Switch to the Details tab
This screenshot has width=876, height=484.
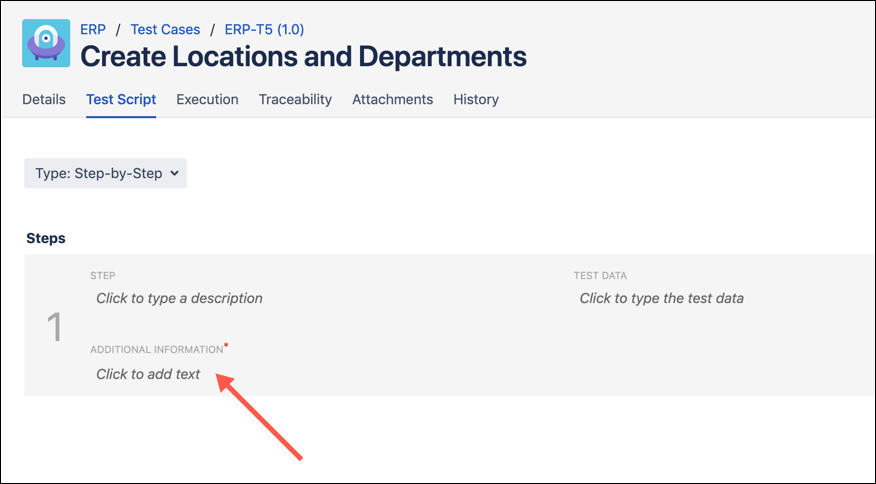click(44, 99)
